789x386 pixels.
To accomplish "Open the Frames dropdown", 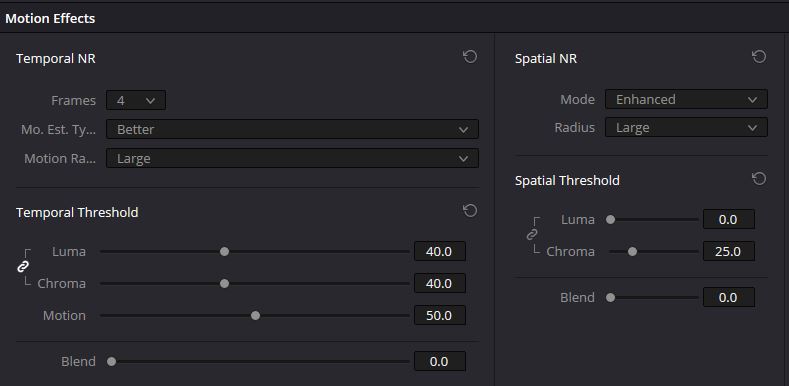I will [136, 100].
